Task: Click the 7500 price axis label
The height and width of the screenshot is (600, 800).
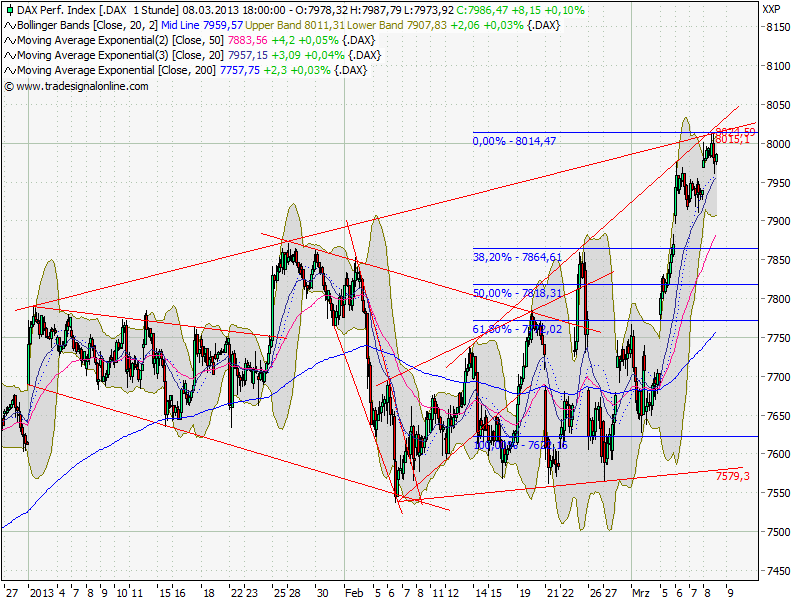Action: (778, 532)
